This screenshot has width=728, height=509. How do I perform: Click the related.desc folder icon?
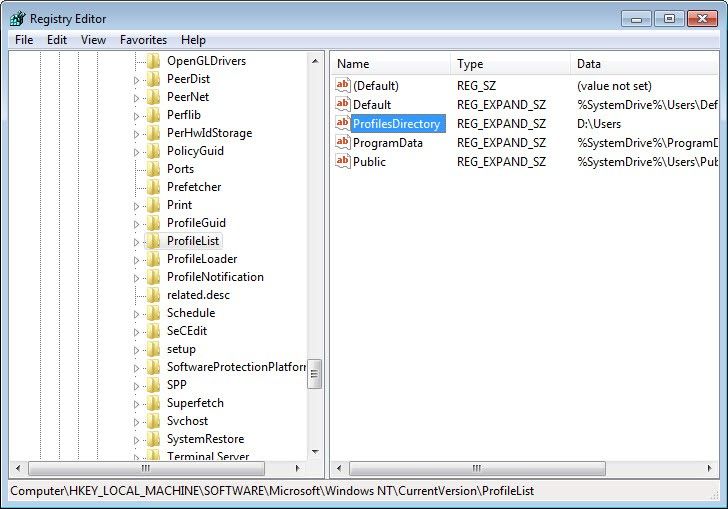tap(154, 295)
